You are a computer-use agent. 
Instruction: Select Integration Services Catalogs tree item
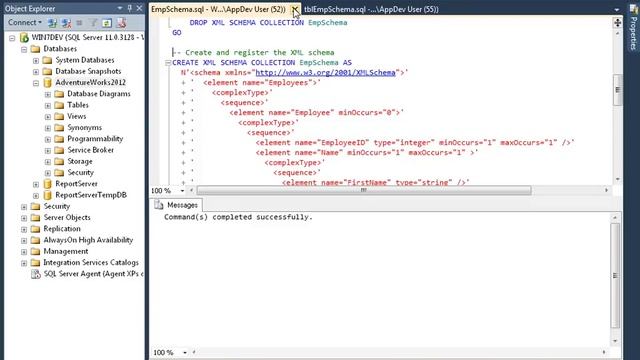point(91,262)
